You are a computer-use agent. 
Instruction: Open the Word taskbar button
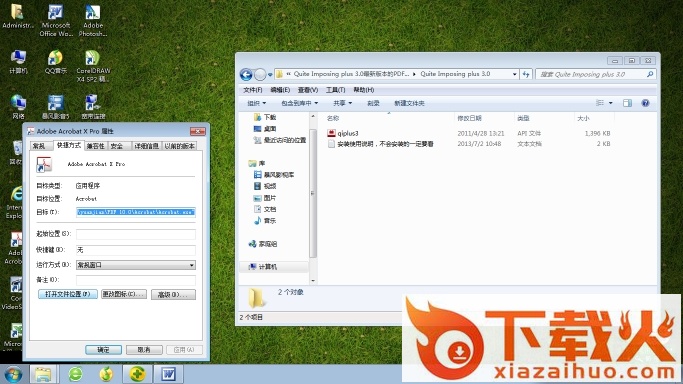(168, 374)
